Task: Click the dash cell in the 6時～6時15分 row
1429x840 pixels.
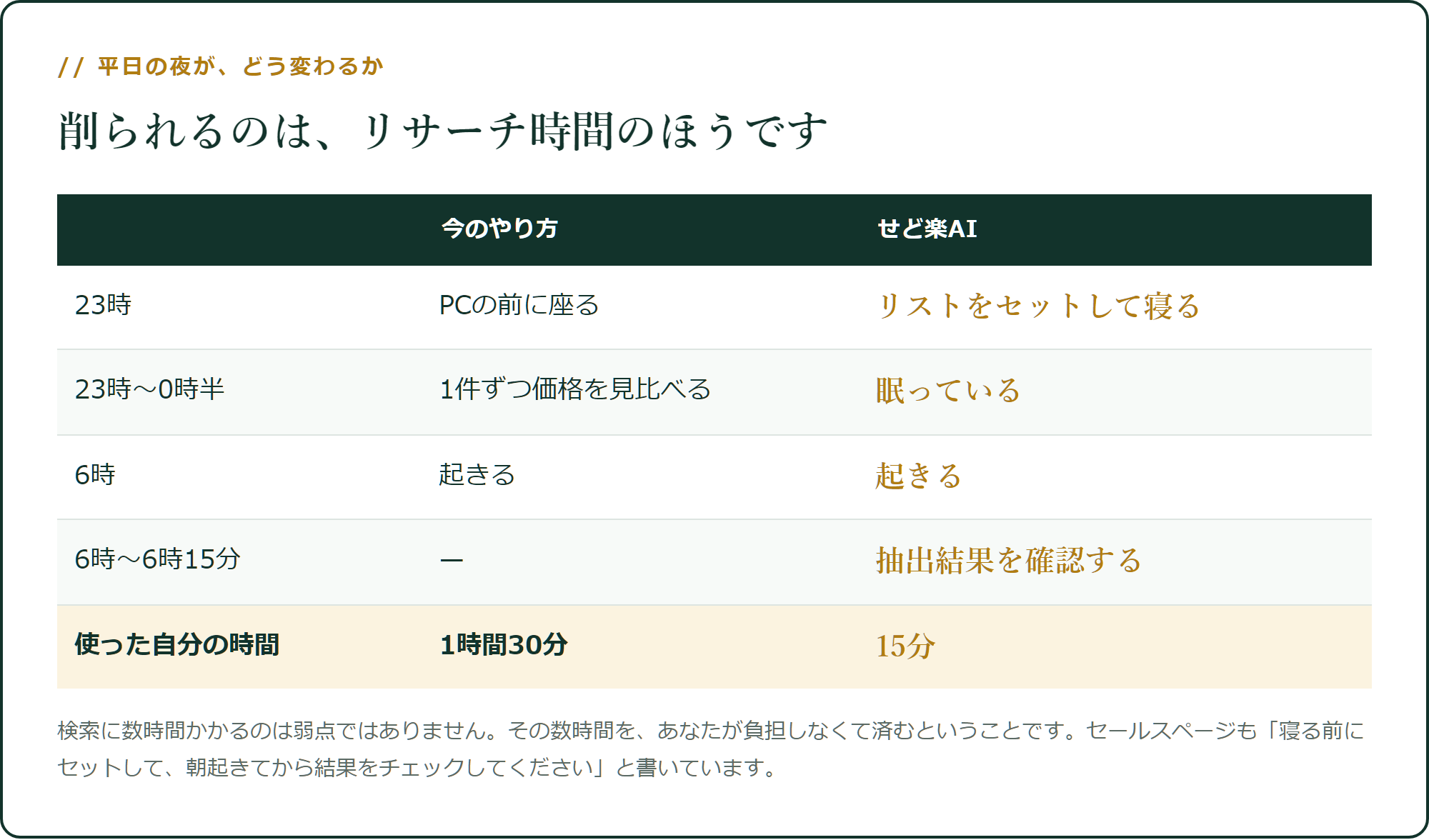Action: pyautogui.click(x=452, y=559)
